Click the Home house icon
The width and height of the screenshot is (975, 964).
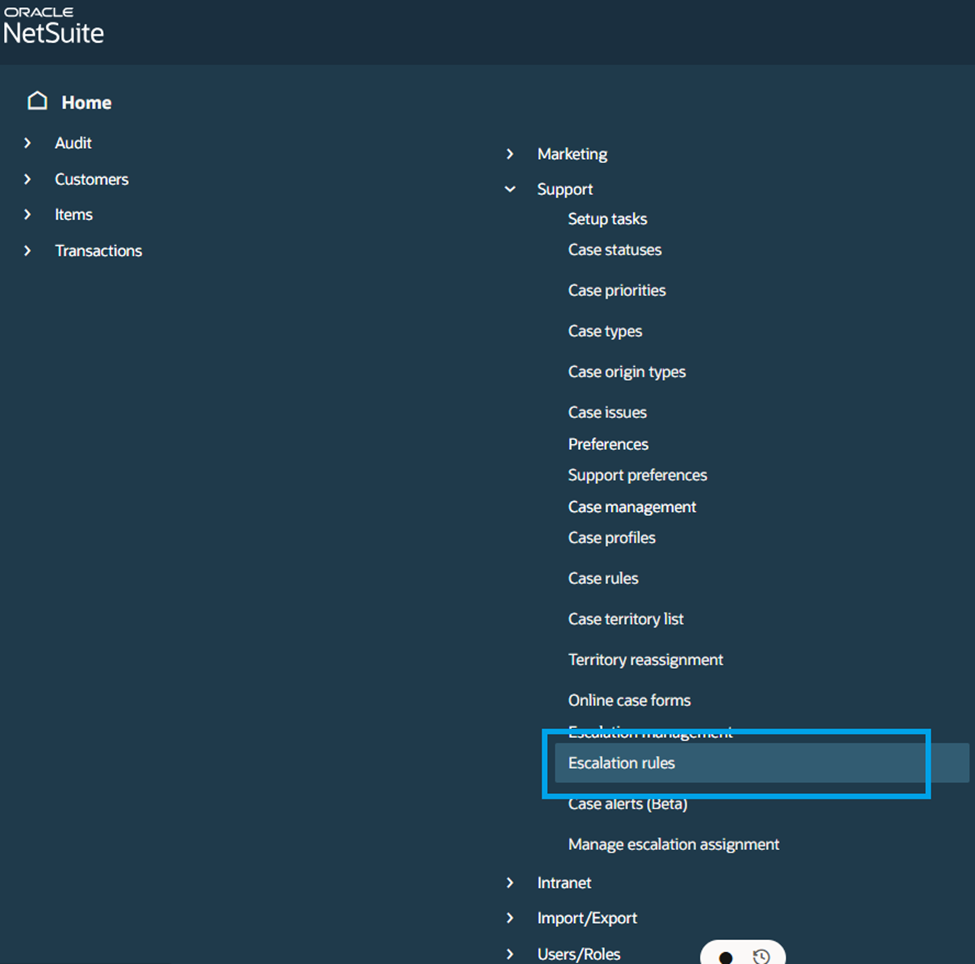(37, 101)
